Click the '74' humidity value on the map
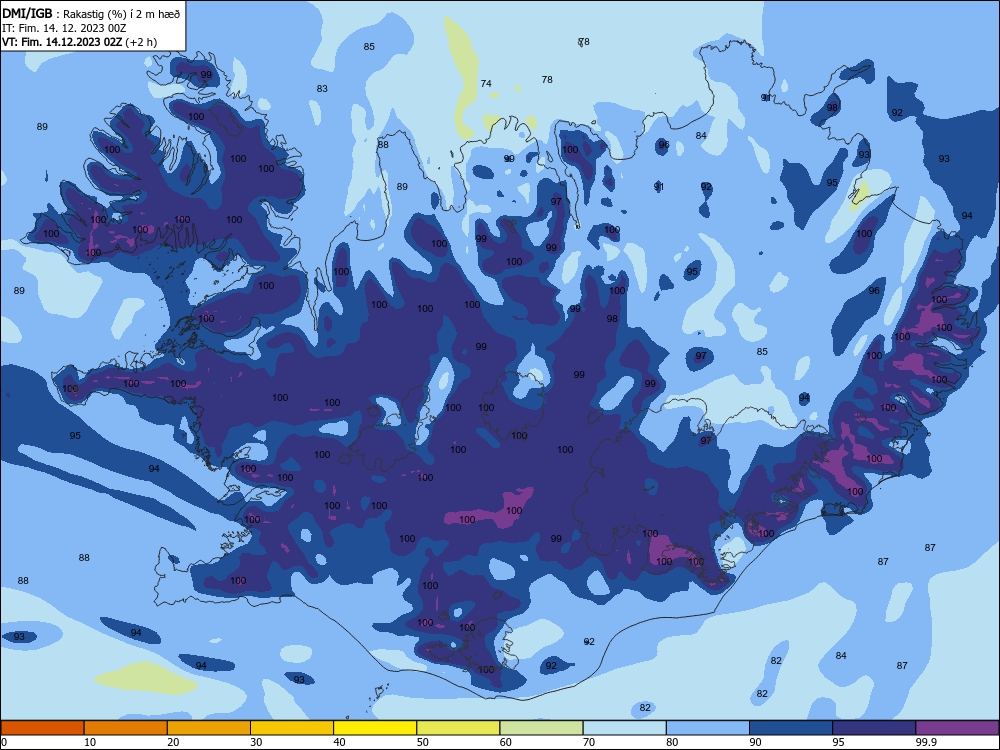This screenshot has width=1000, height=750. [x=486, y=84]
